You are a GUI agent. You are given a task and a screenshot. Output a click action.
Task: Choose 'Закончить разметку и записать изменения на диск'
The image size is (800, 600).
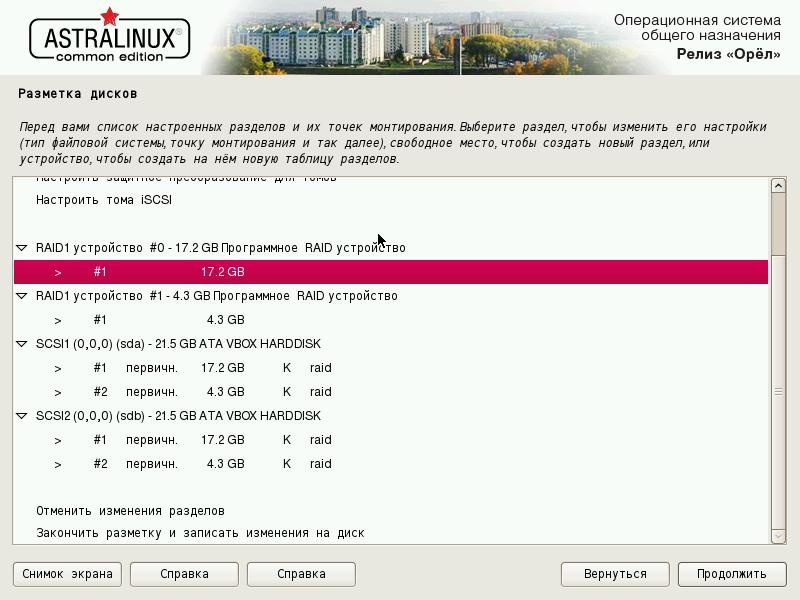coord(200,533)
